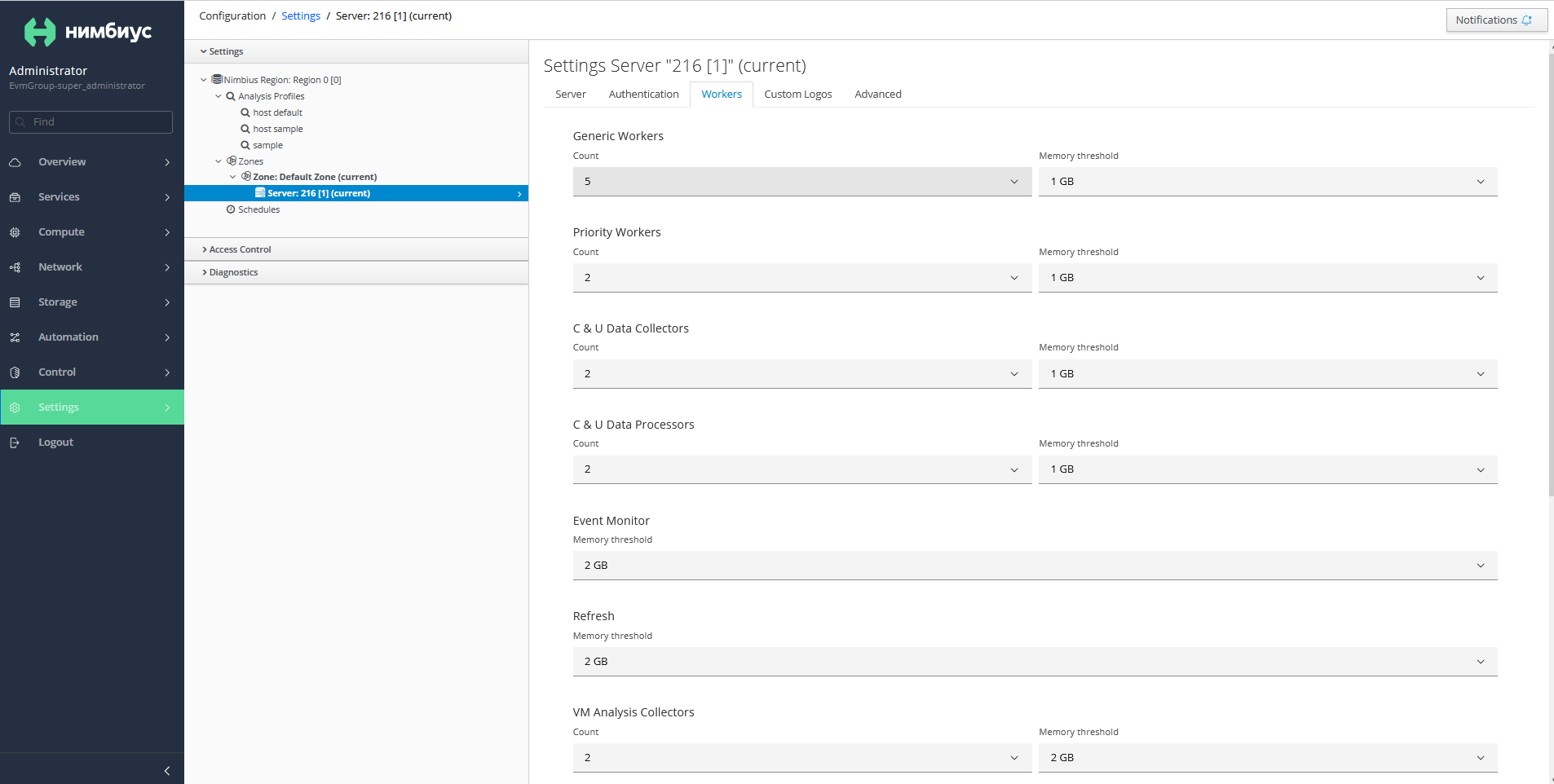The height and width of the screenshot is (784, 1554).
Task: Click the Storage sidebar icon
Action: pos(15,302)
